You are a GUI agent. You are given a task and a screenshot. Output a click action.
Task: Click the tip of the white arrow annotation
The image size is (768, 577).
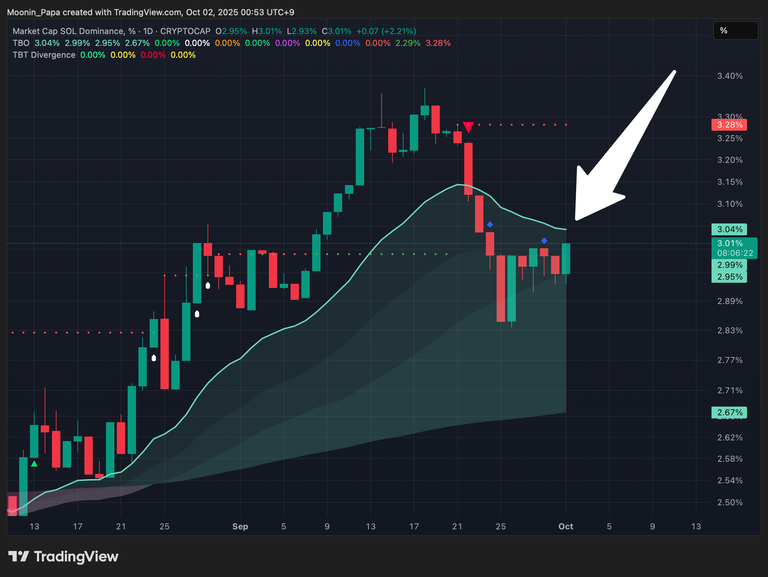pyautogui.click(x=577, y=217)
